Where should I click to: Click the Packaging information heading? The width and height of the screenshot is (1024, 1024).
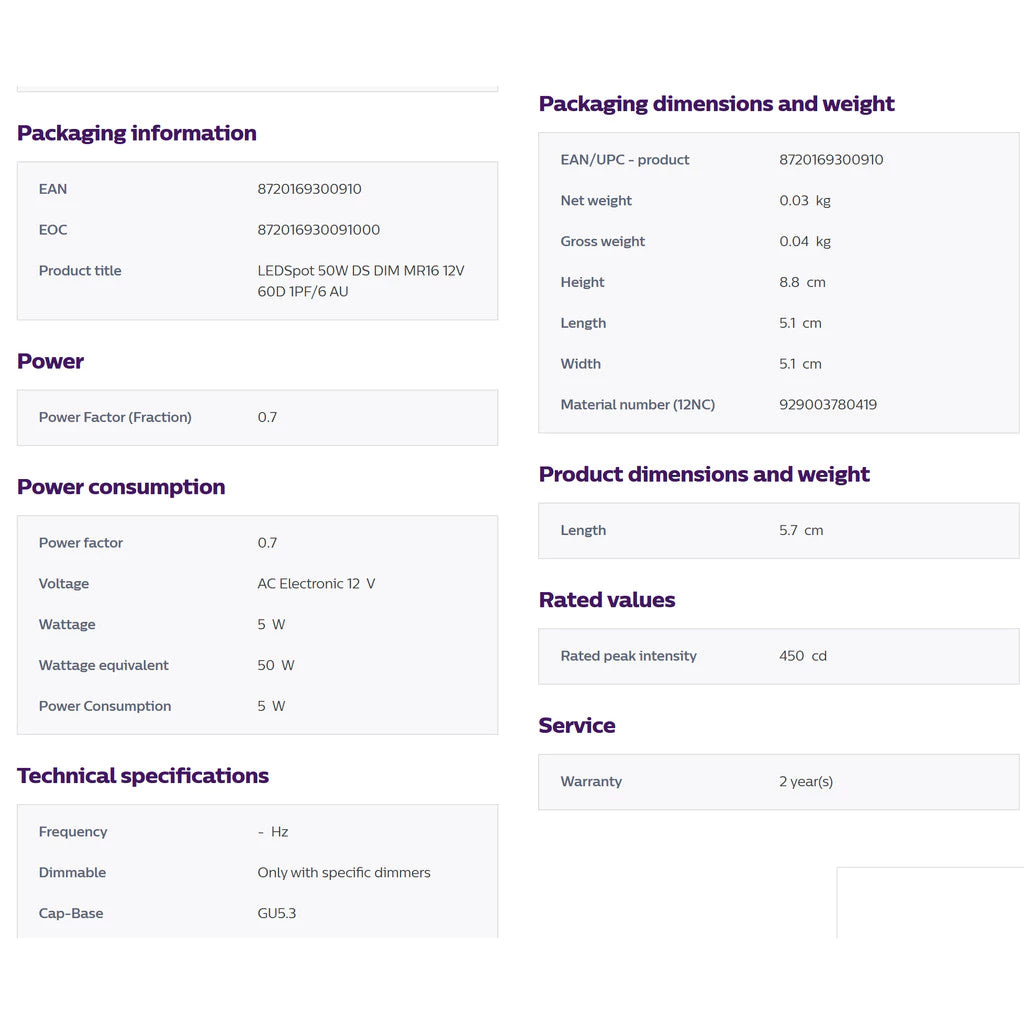coord(136,133)
